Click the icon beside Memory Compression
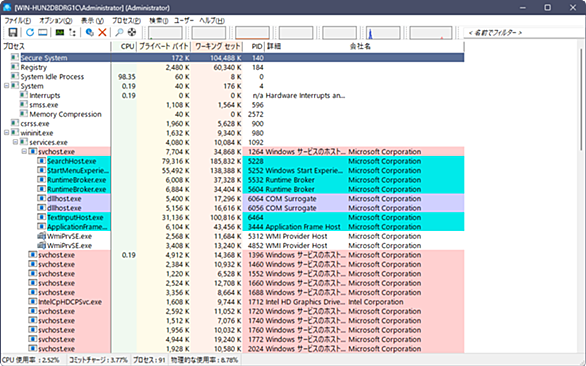 click(x=24, y=114)
